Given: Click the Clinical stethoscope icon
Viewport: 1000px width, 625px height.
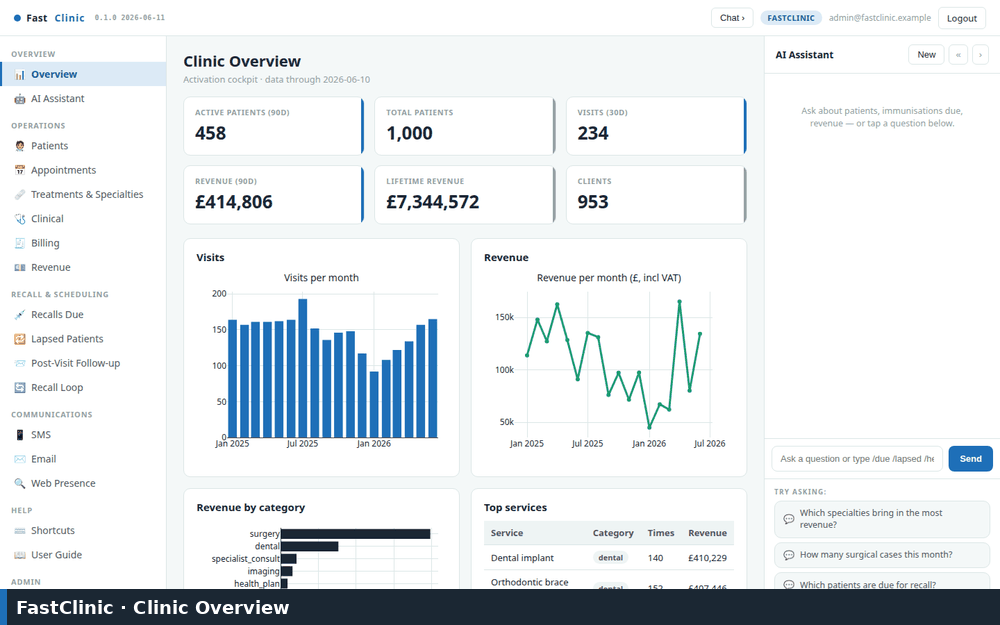Looking at the screenshot, I should pos(20,219).
